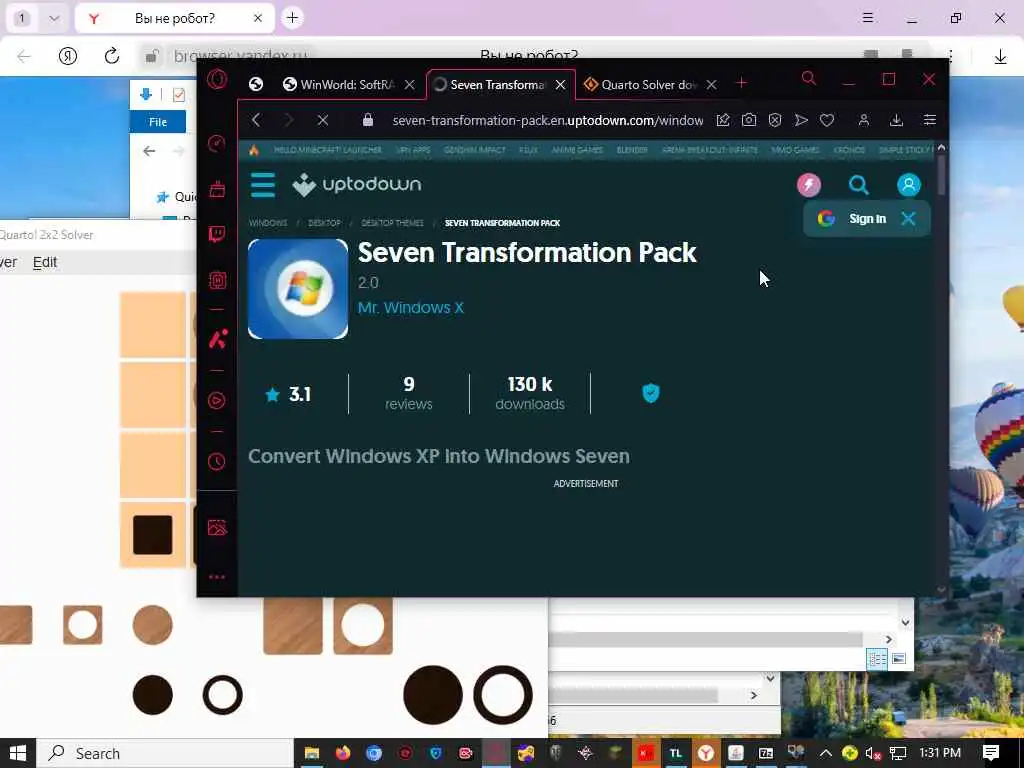
Task: Open the Uptodown hamburger menu
Action: [x=263, y=185]
